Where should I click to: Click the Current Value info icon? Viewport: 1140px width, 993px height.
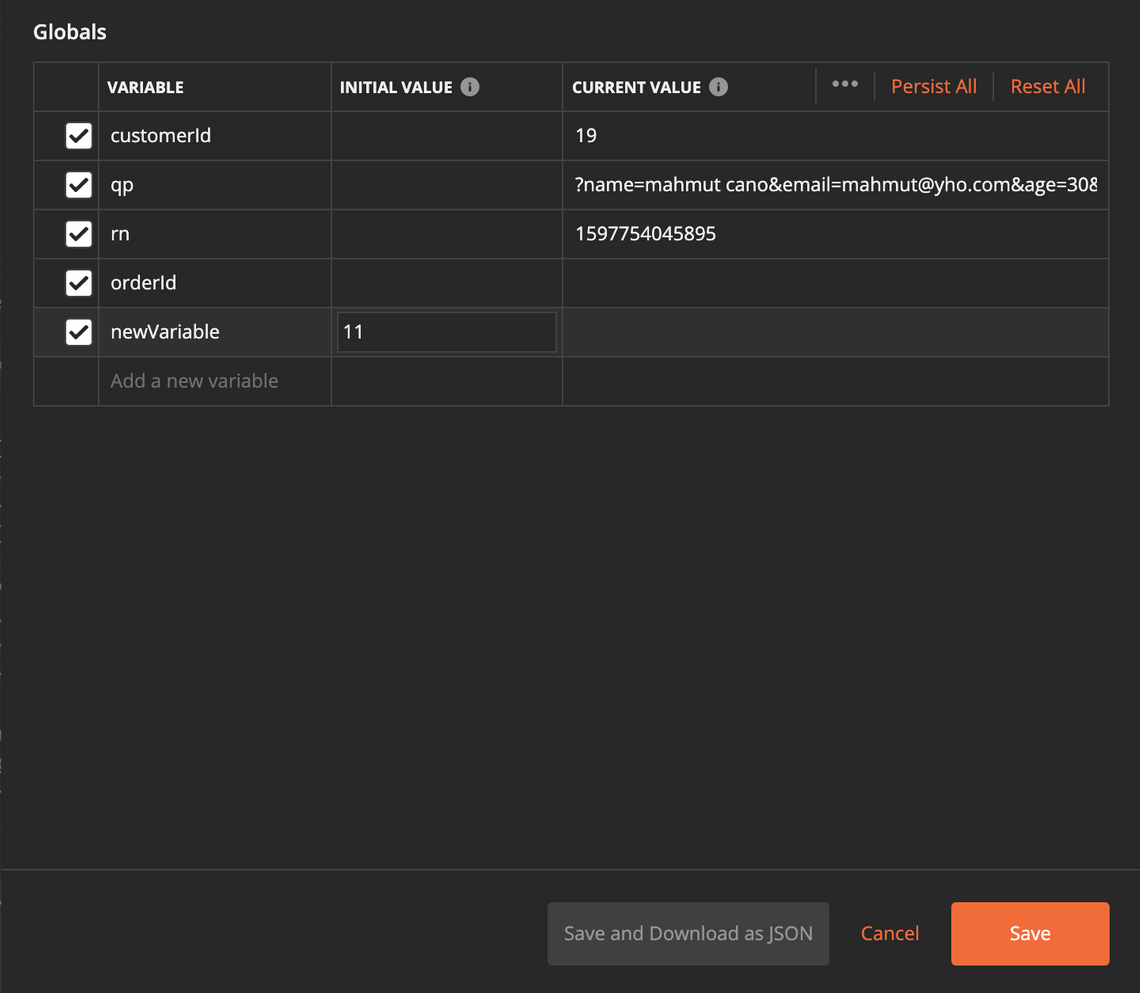[718, 87]
